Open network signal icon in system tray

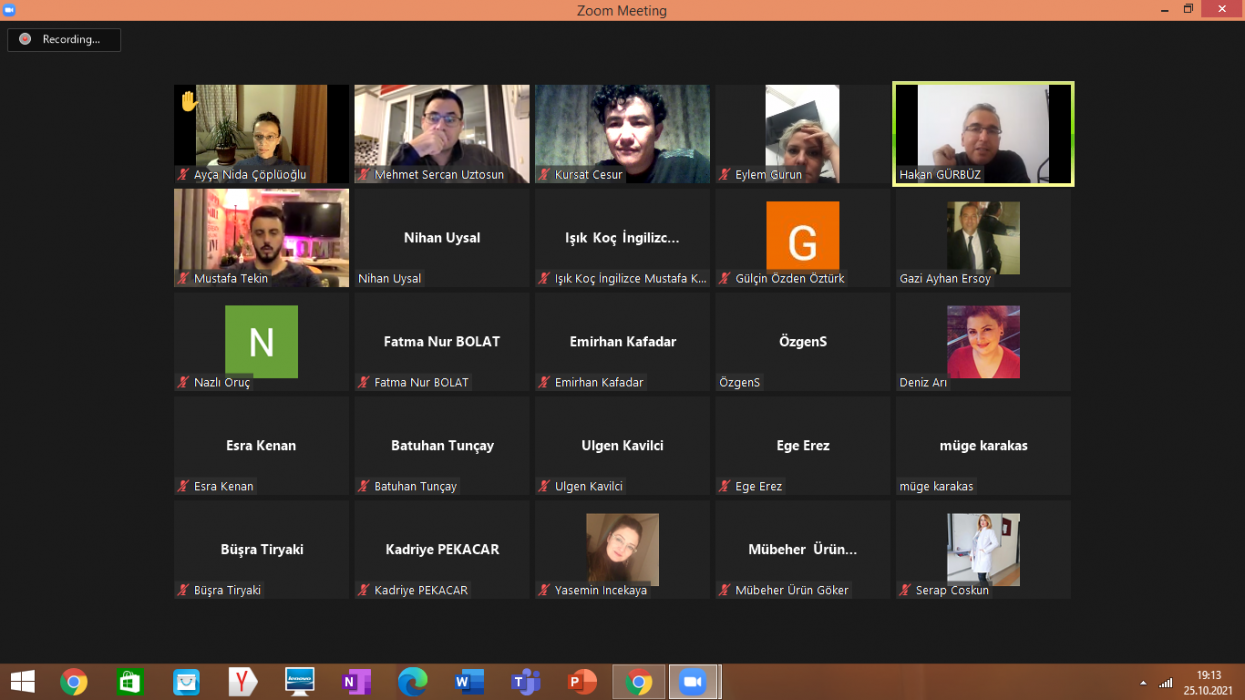coord(1166,683)
